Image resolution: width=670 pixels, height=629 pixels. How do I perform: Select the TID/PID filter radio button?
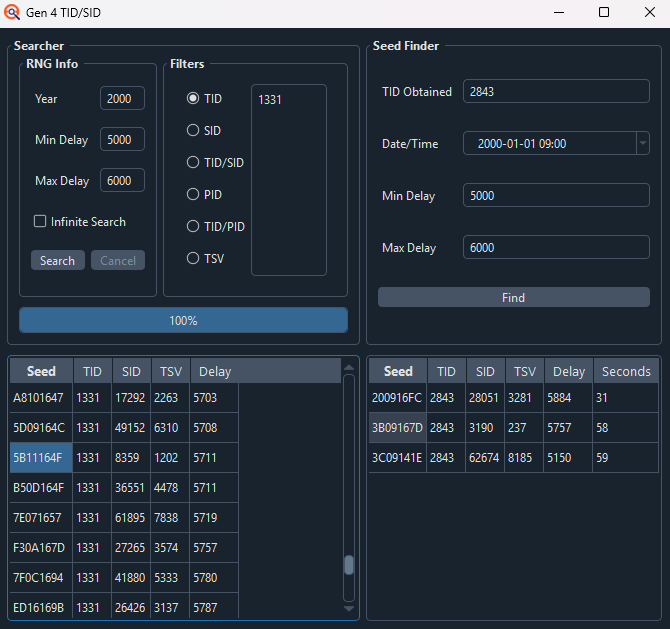point(193,226)
